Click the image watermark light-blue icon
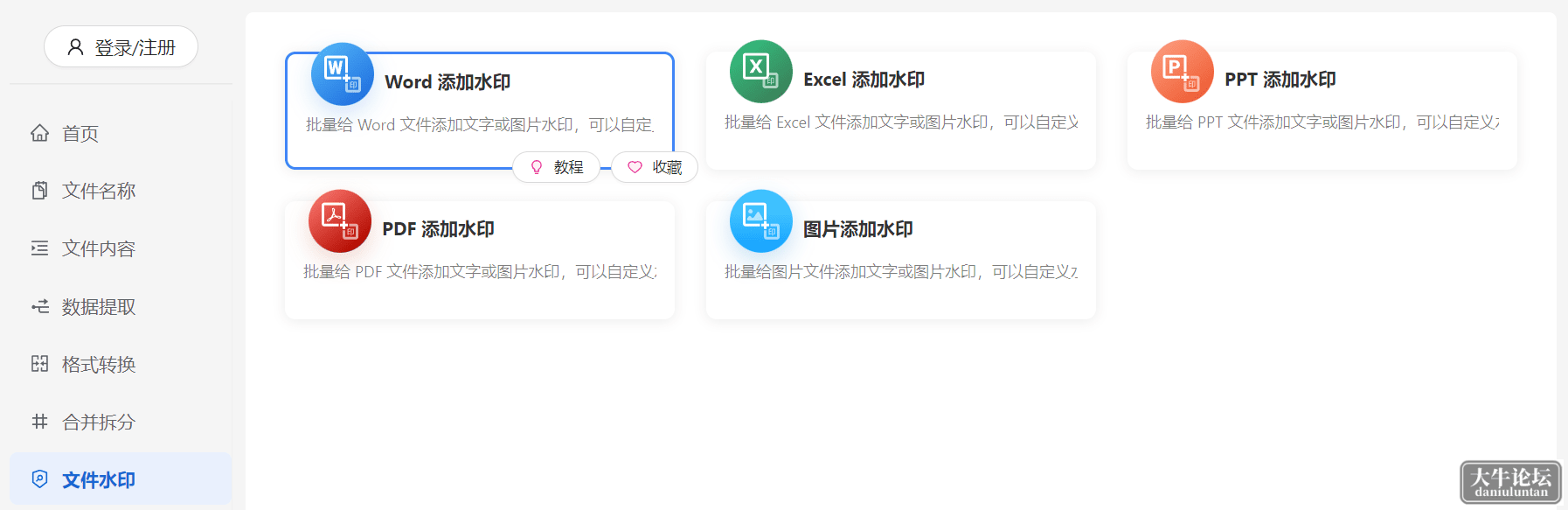Image resolution: width=1568 pixels, height=510 pixels. point(761,221)
